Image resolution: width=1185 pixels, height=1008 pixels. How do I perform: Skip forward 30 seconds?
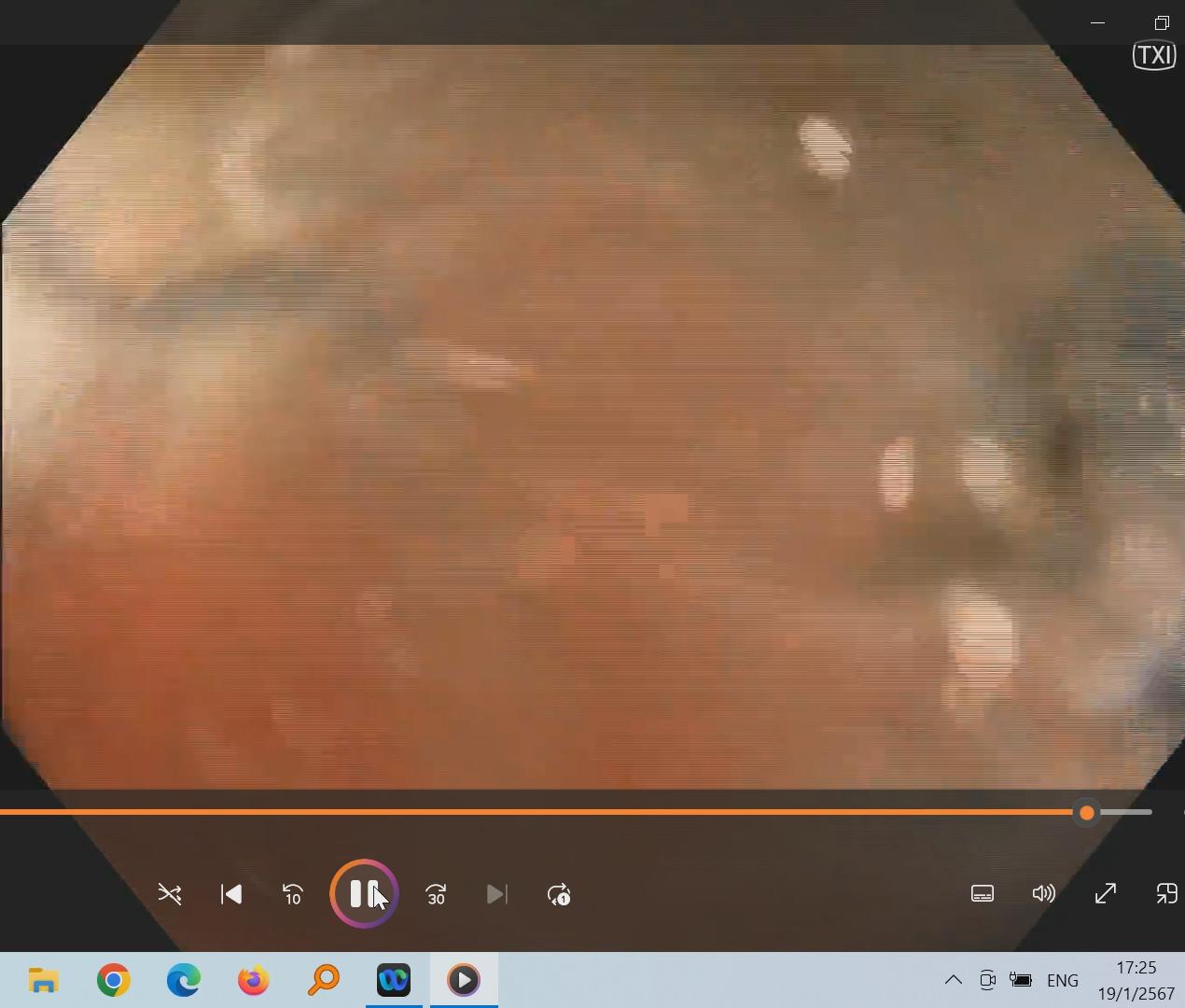(436, 895)
